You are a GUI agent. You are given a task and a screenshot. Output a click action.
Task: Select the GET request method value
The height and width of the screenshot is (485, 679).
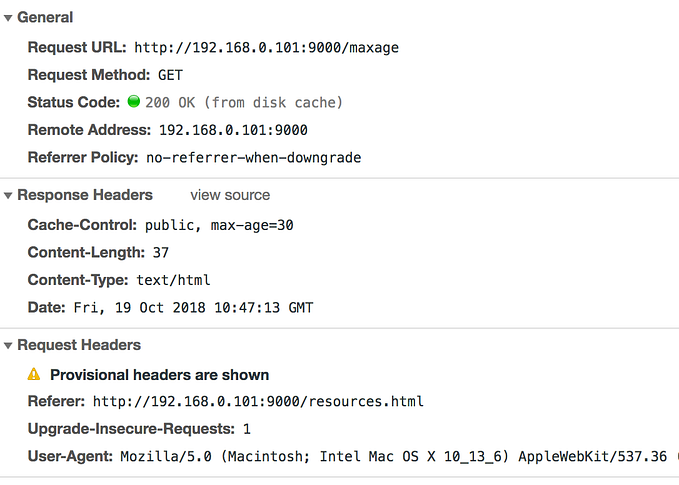pyautogui.click(x=170, y=75)
